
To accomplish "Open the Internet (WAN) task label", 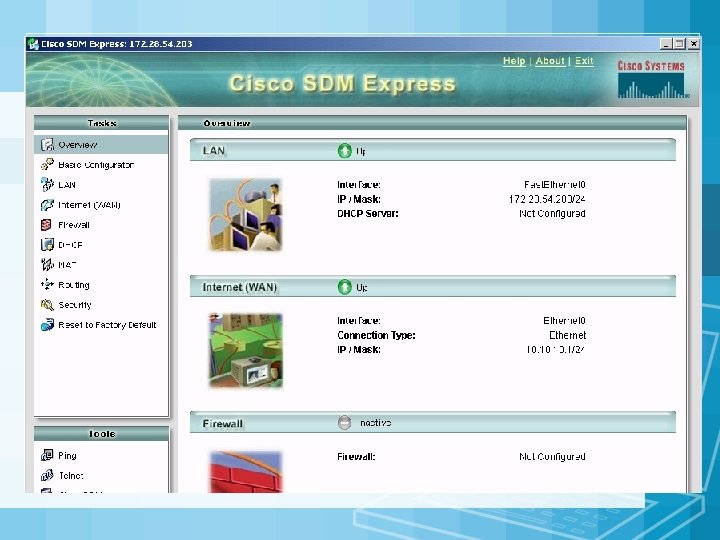I will 90,205.
